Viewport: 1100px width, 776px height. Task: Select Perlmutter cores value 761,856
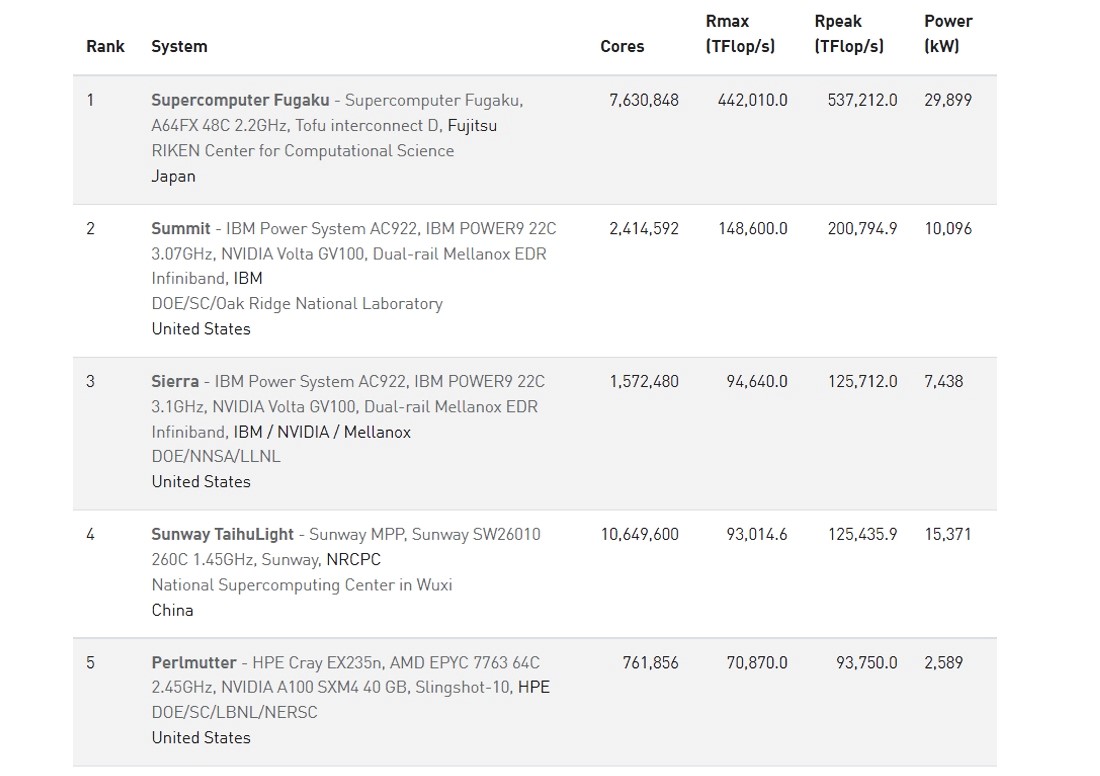pyautogui.click(x=650, y=663)
